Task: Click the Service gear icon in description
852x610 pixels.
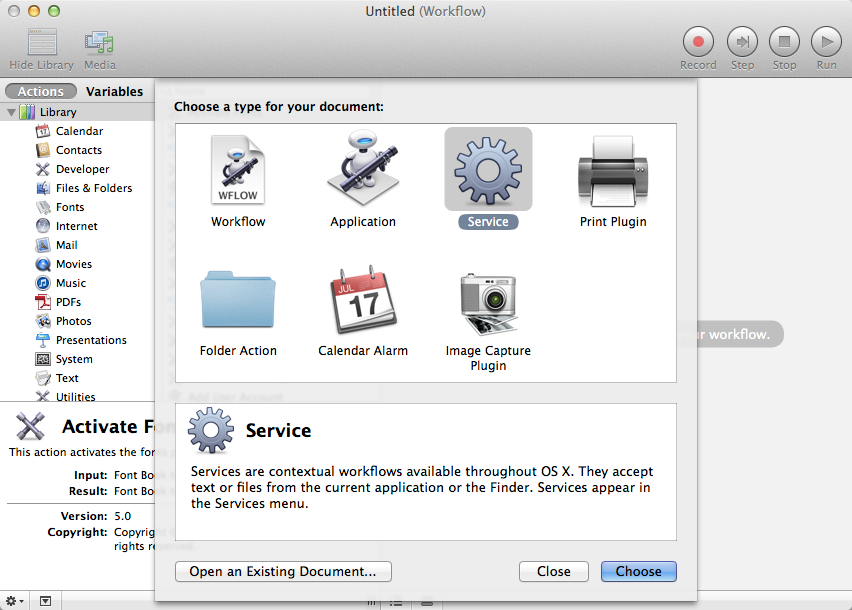Action: pos(211,430)
